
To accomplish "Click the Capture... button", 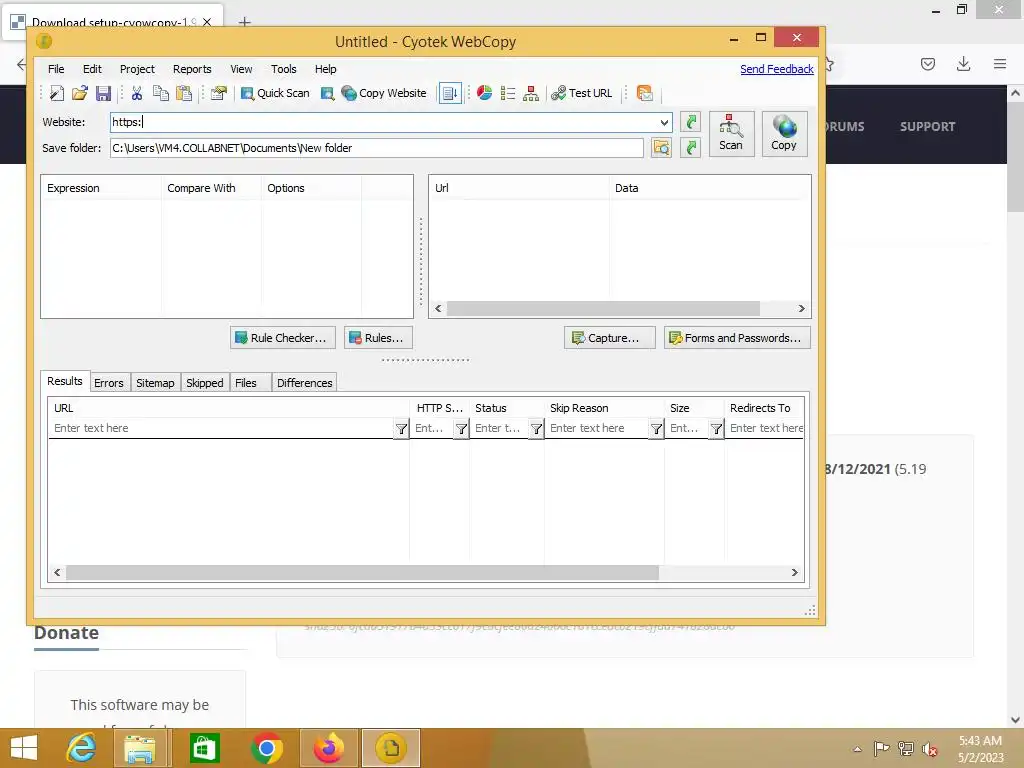I will 609,338.
